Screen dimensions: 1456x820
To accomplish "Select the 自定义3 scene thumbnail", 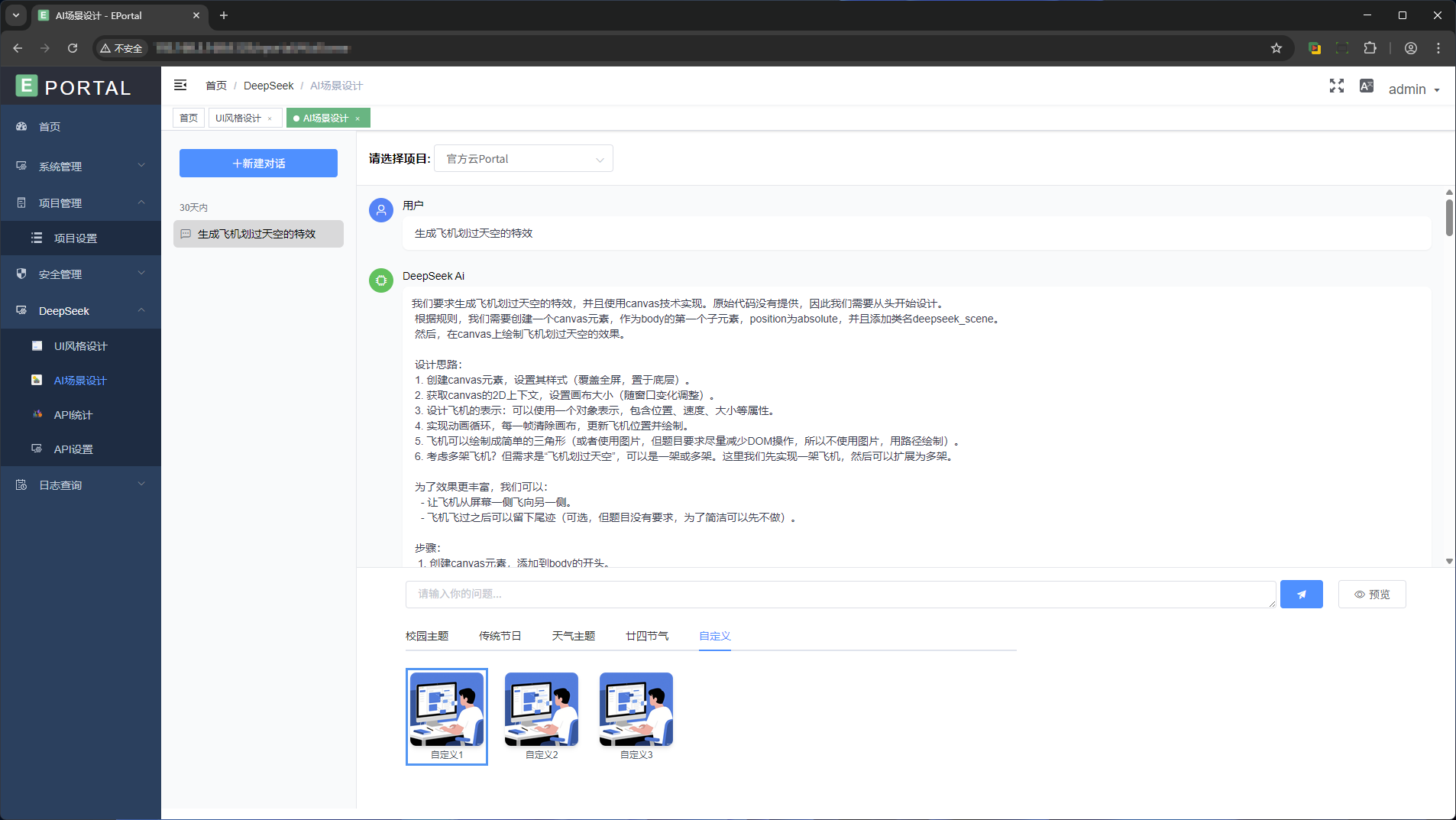I will click(x=636, y=716).
